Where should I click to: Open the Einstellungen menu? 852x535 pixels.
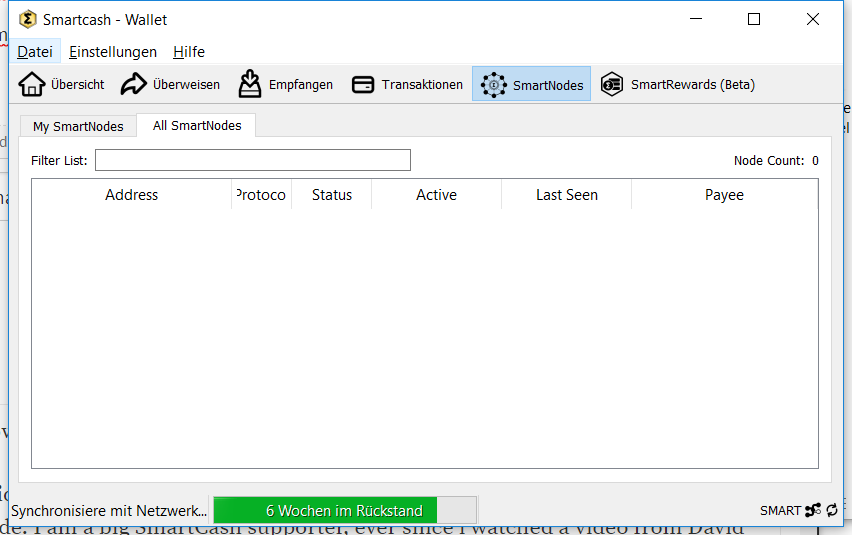click(x=113, y=52)
